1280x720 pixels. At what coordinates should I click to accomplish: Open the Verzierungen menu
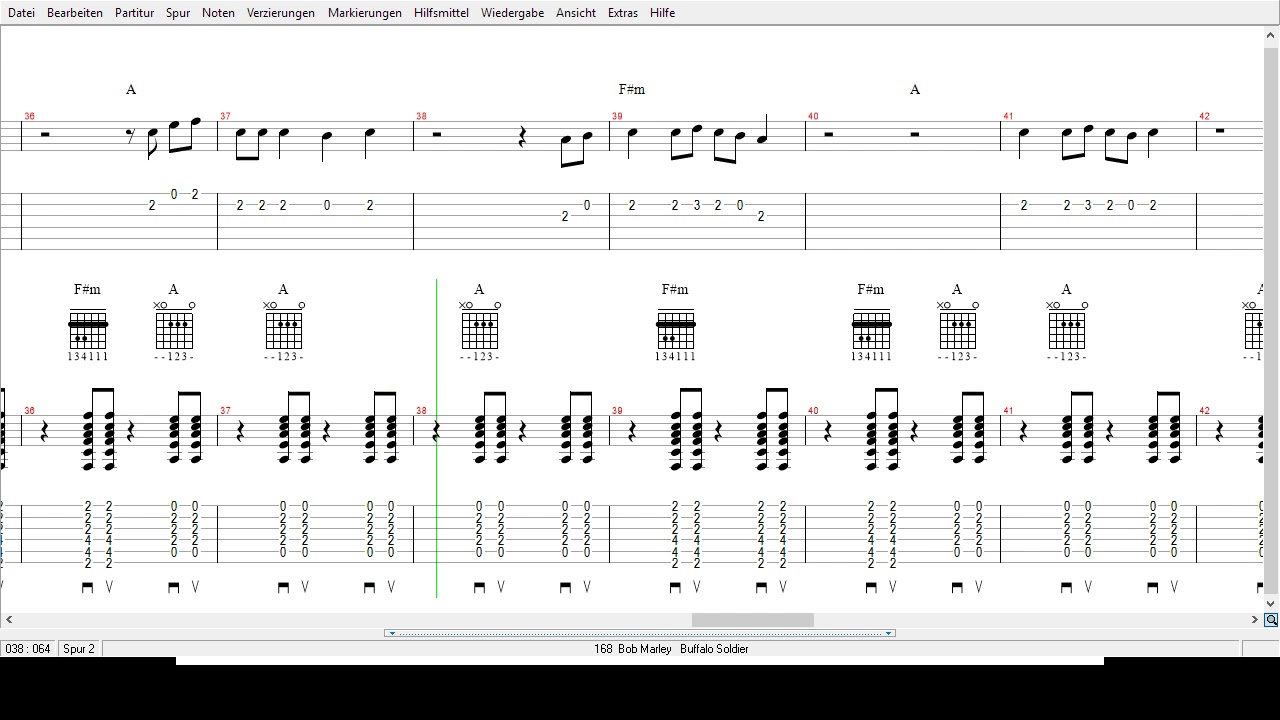[281, 13]
